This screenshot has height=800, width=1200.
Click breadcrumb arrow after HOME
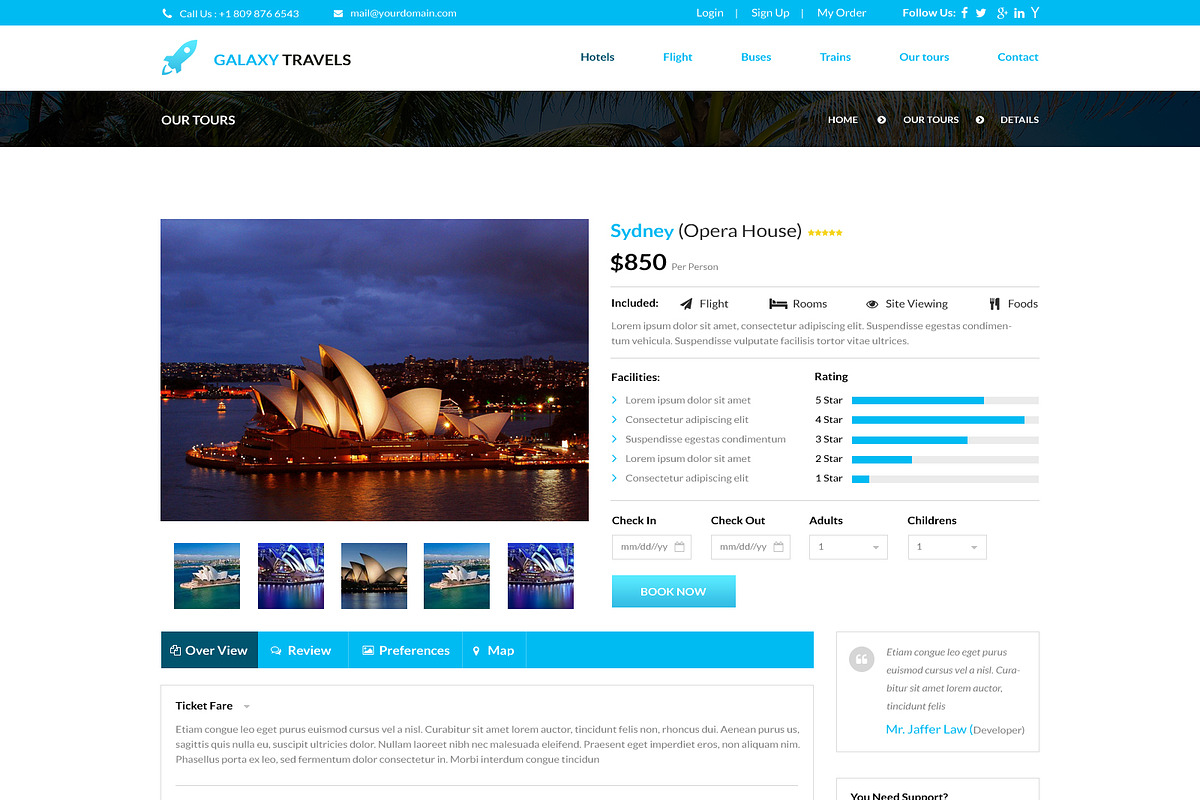click(x=881, y=120)
